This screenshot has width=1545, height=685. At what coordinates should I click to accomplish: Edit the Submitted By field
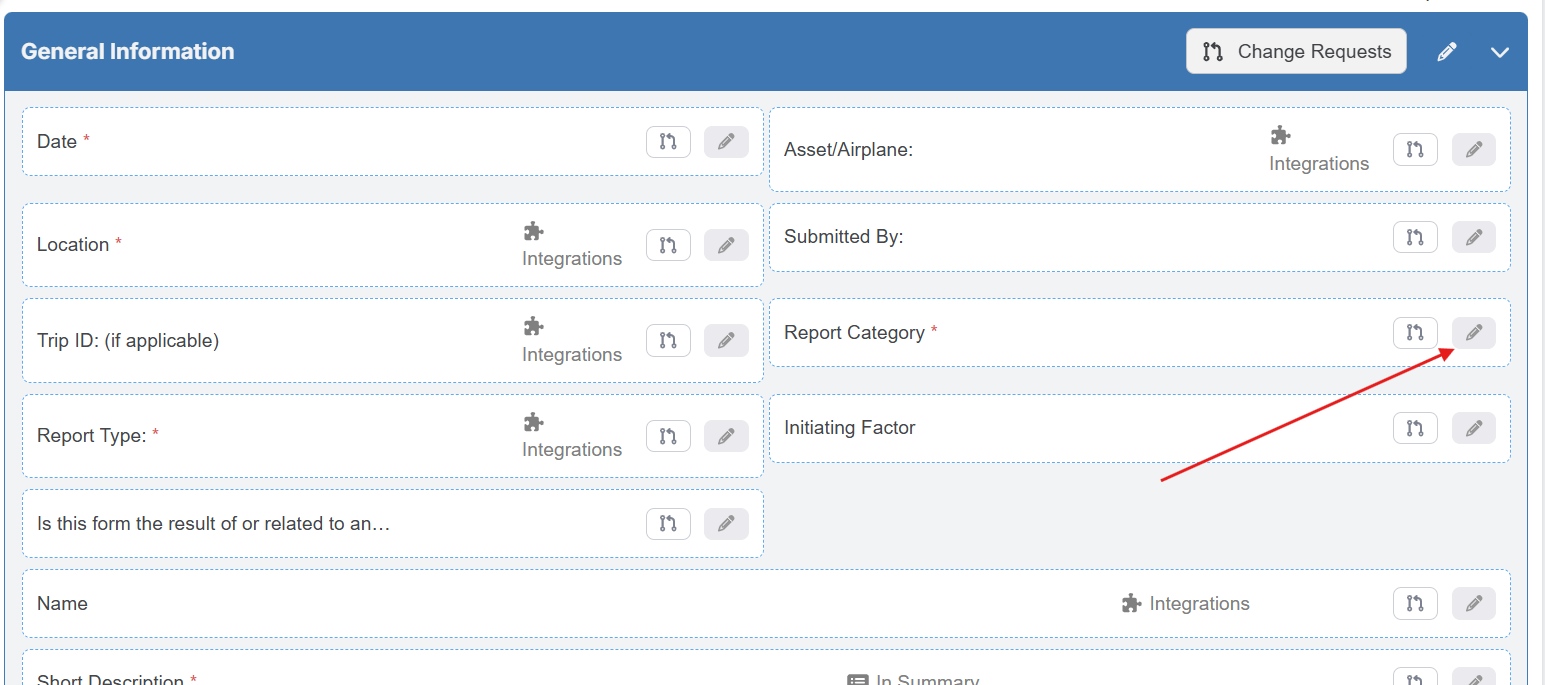pyautogui.click(x=1473, y=237)
